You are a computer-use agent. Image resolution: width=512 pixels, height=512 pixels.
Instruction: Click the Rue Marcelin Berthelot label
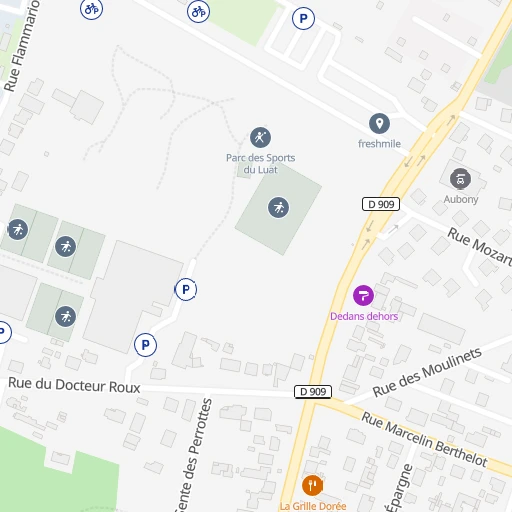pos(424,439)
